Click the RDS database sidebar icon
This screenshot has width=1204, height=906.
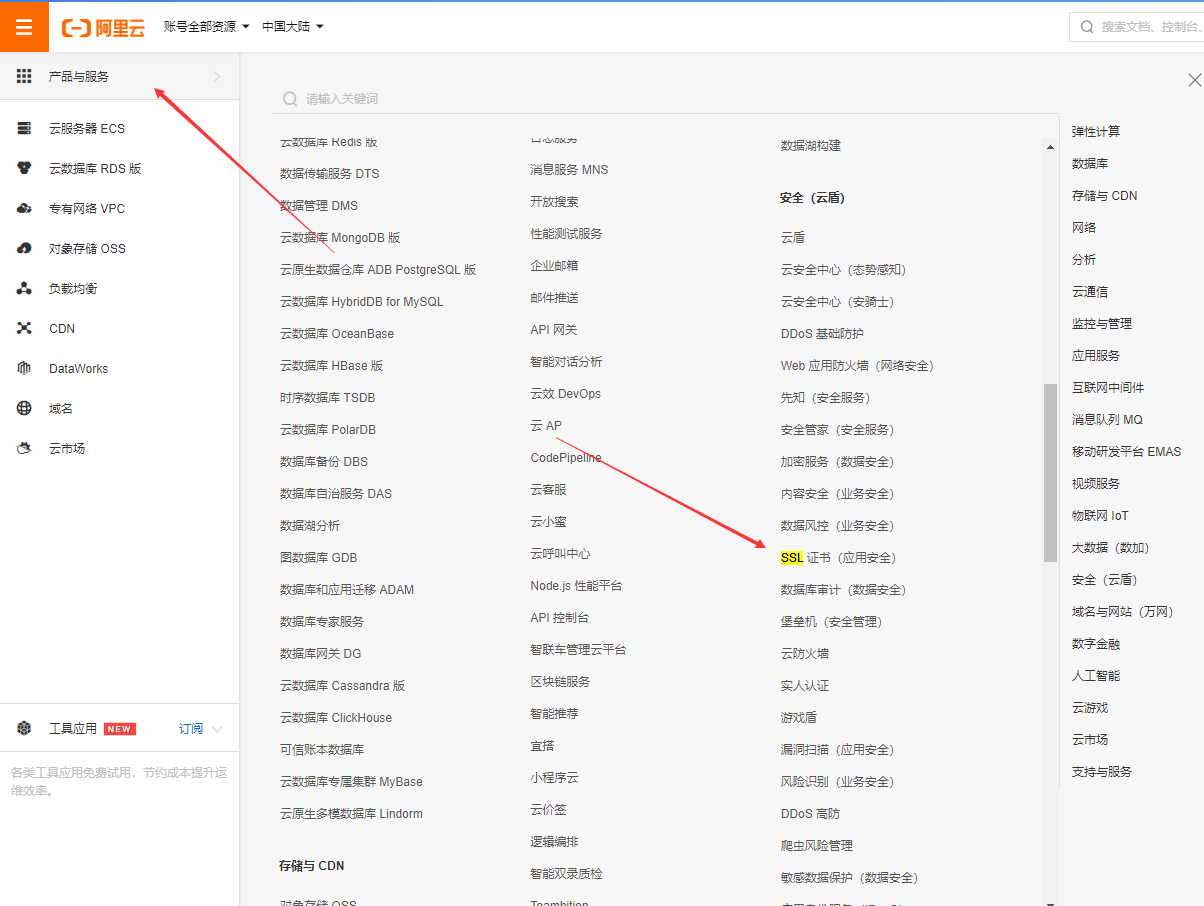coord(25,168)
